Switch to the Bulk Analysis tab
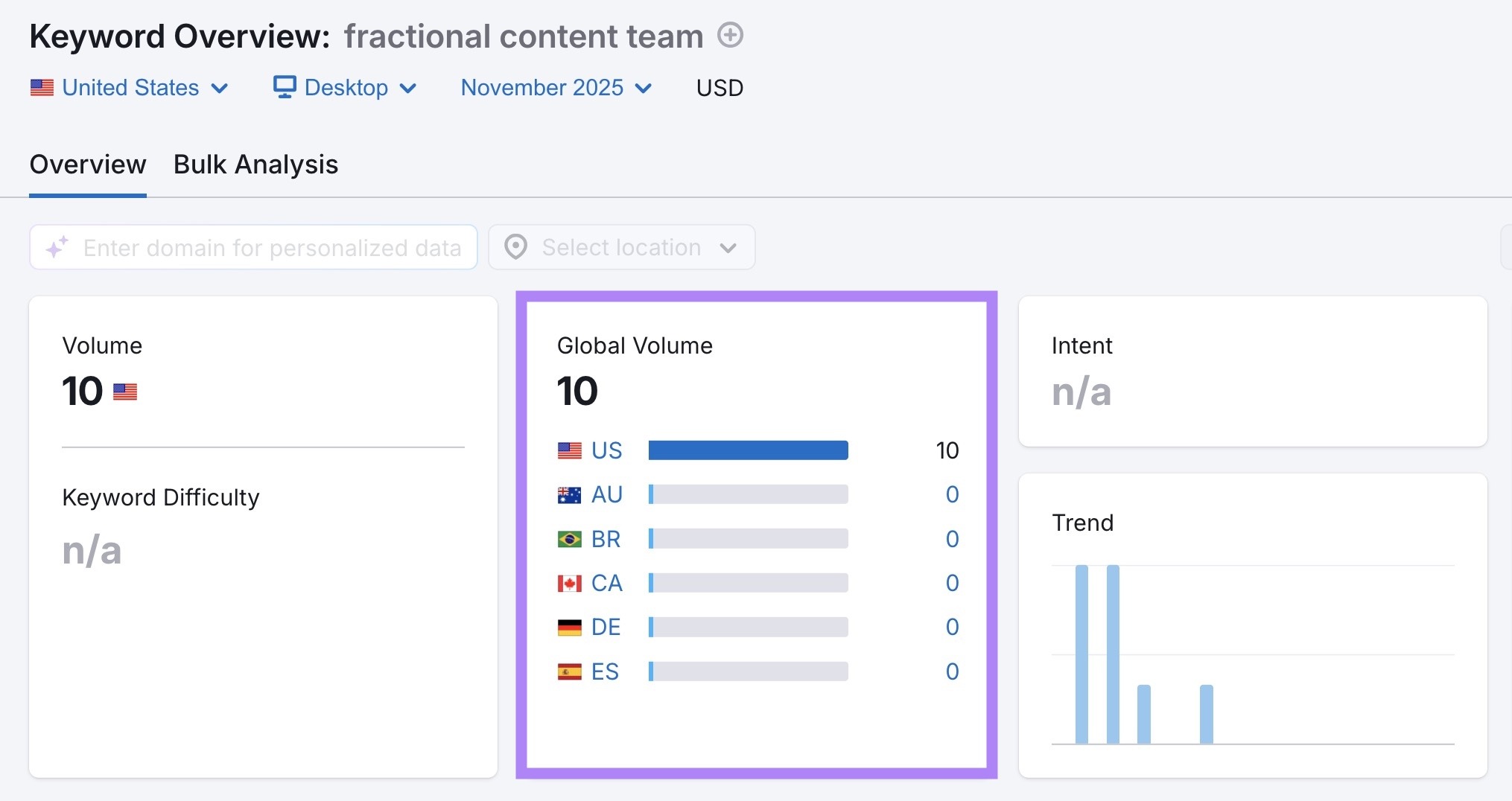1512x801 pixels. point(255,164)
